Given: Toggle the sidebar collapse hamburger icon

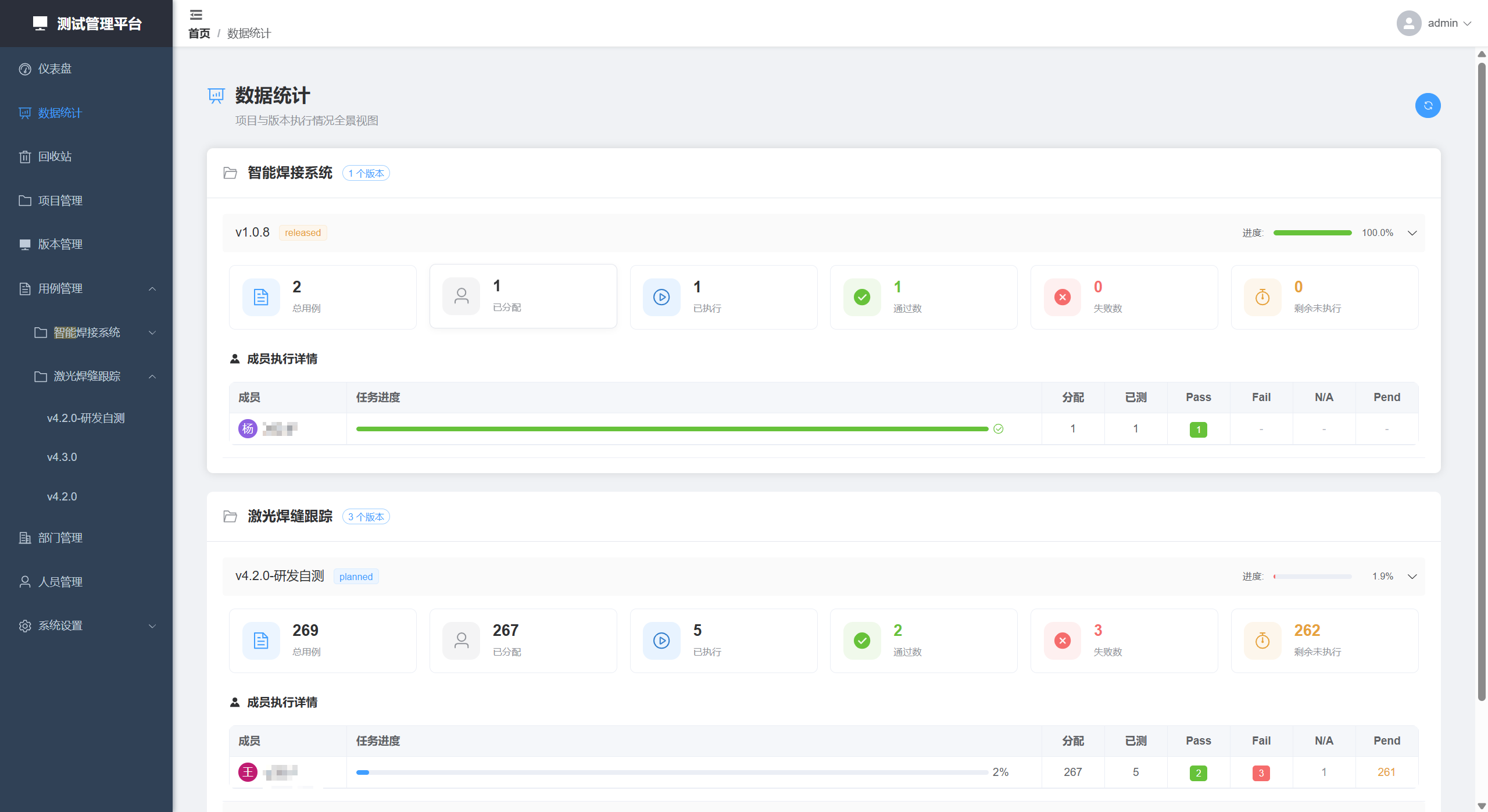Looking at the screenshot, I should pos(196,15).
